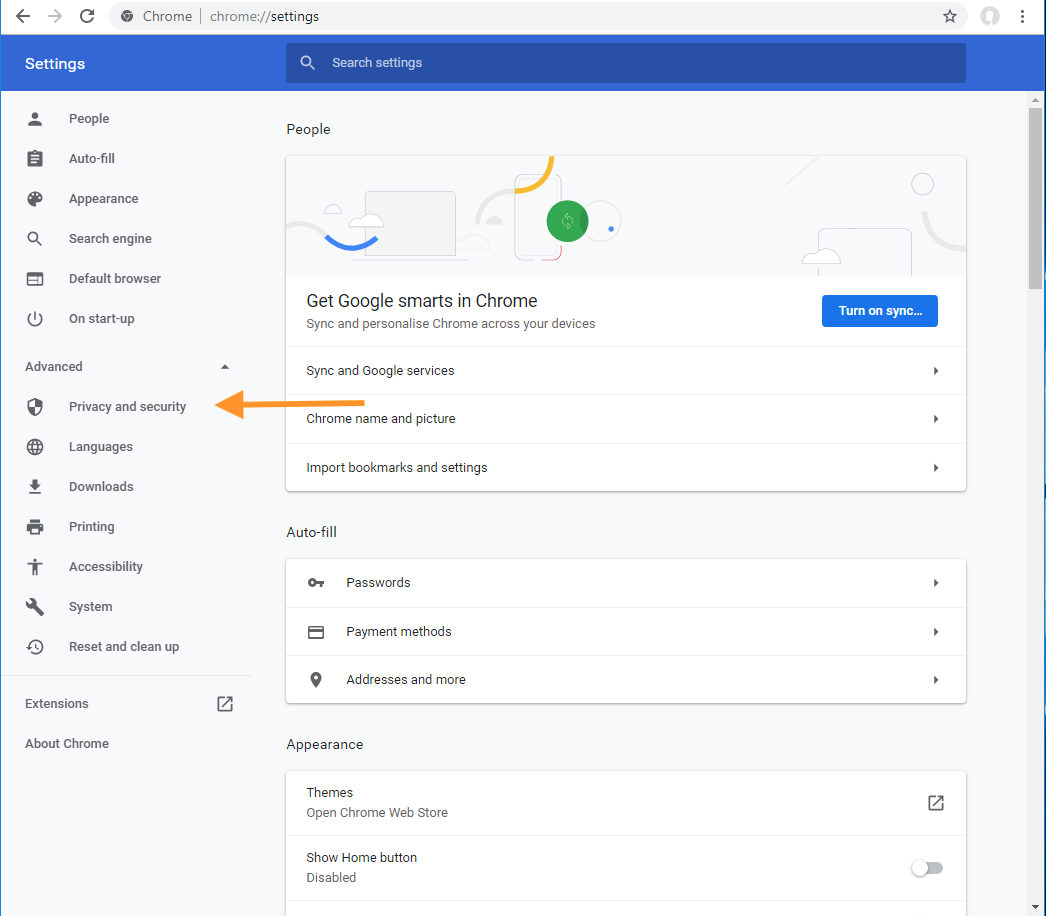
Task: Open Accessibility in the sidebar
Action: (105, 567)
